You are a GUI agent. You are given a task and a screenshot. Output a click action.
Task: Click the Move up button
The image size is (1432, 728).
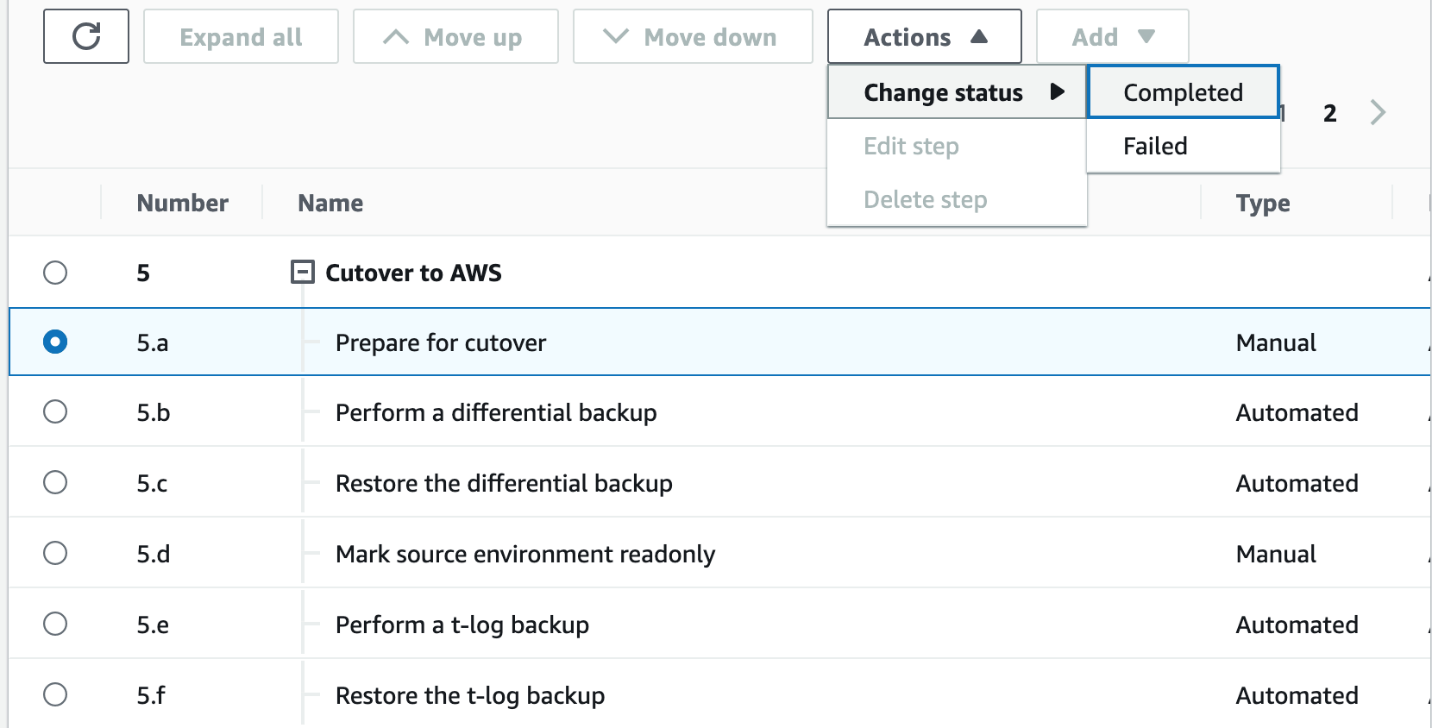coord(455,37)
